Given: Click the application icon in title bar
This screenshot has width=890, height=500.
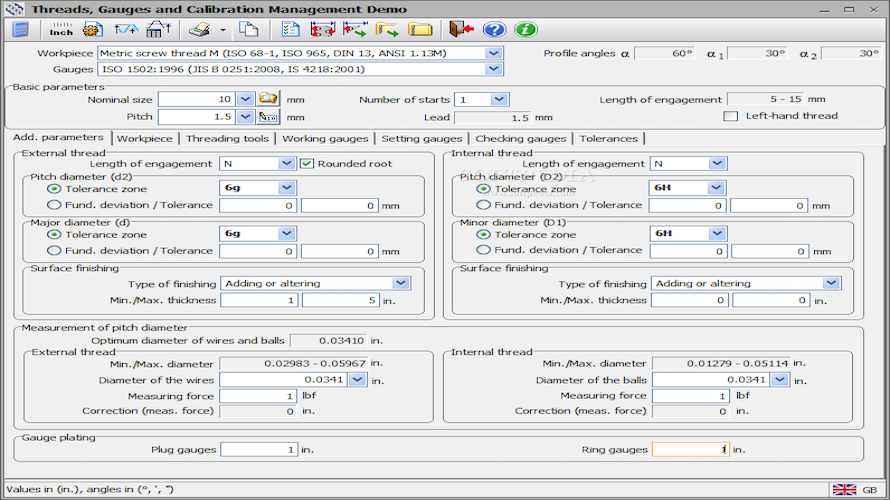Looking at the screenshot, I should click(14, 9).
